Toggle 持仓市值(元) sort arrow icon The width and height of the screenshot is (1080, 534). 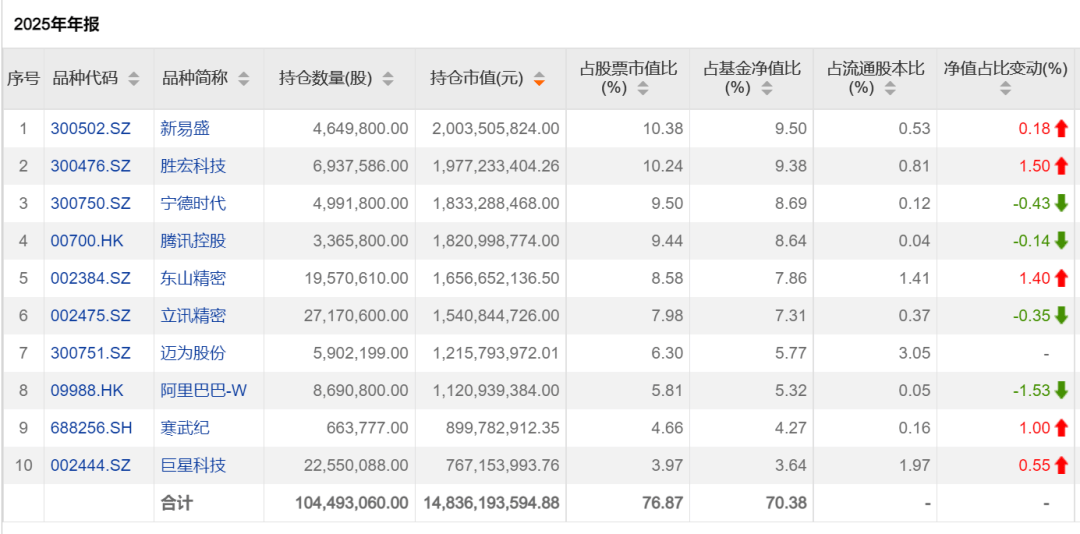point(539,79)
